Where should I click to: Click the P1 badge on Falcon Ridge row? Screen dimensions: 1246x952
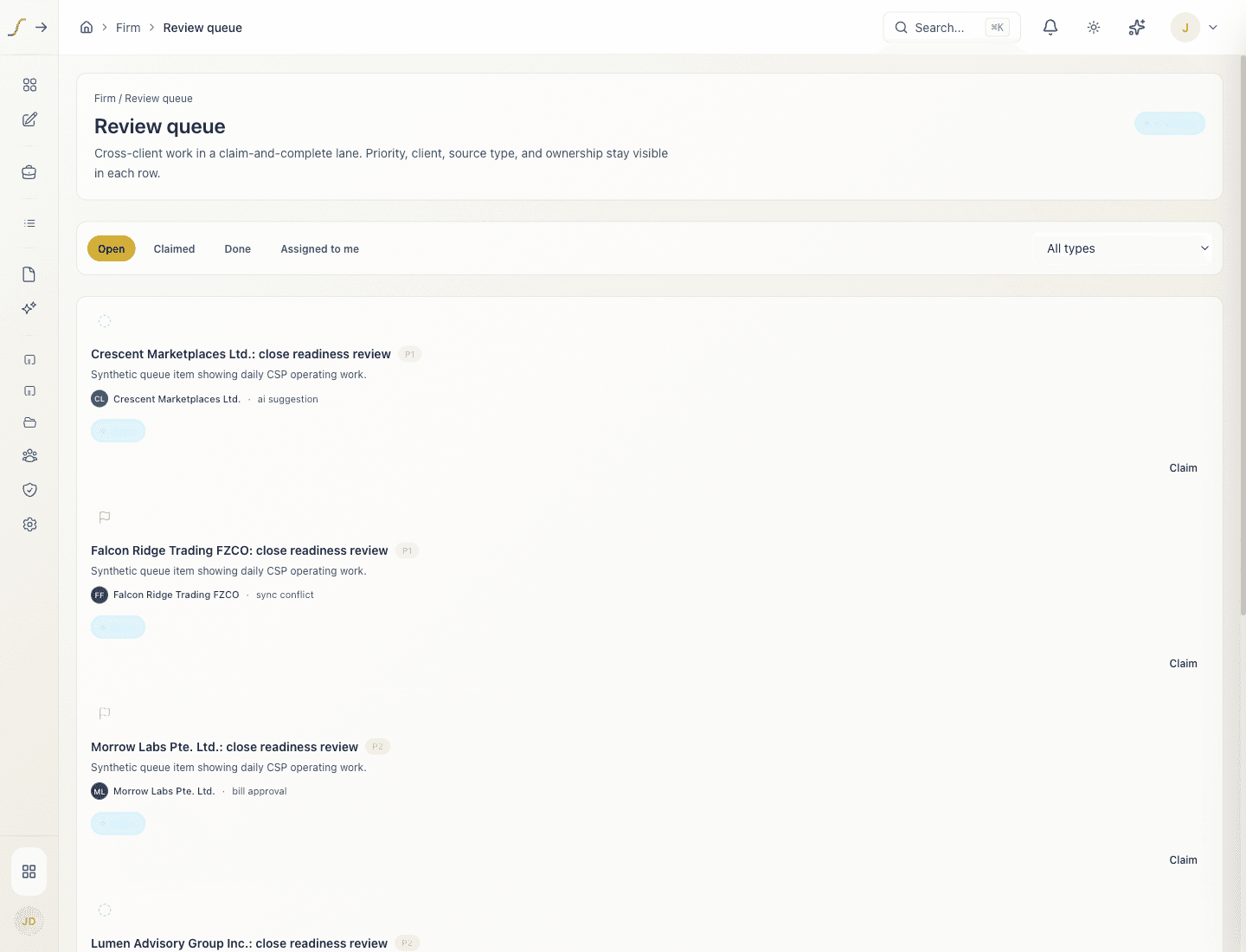point(408,550)
